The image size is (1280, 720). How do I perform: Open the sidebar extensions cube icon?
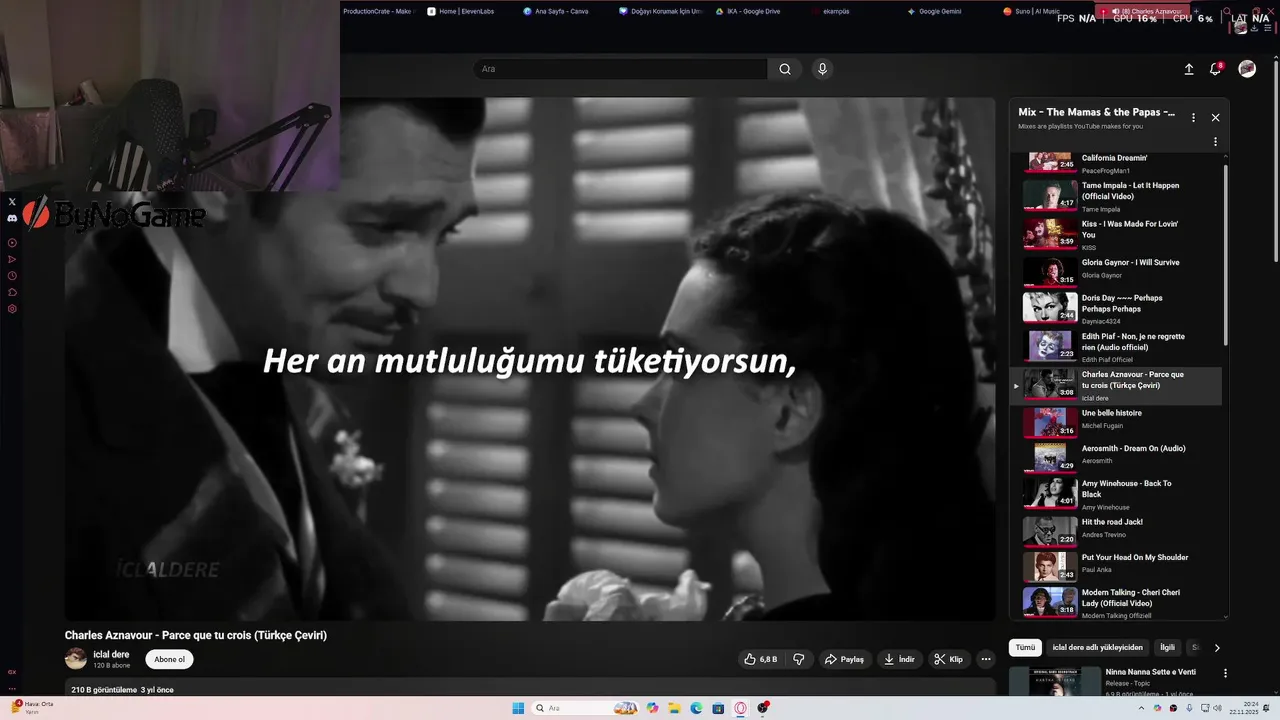pyautogui.click(x=12, y=292)
